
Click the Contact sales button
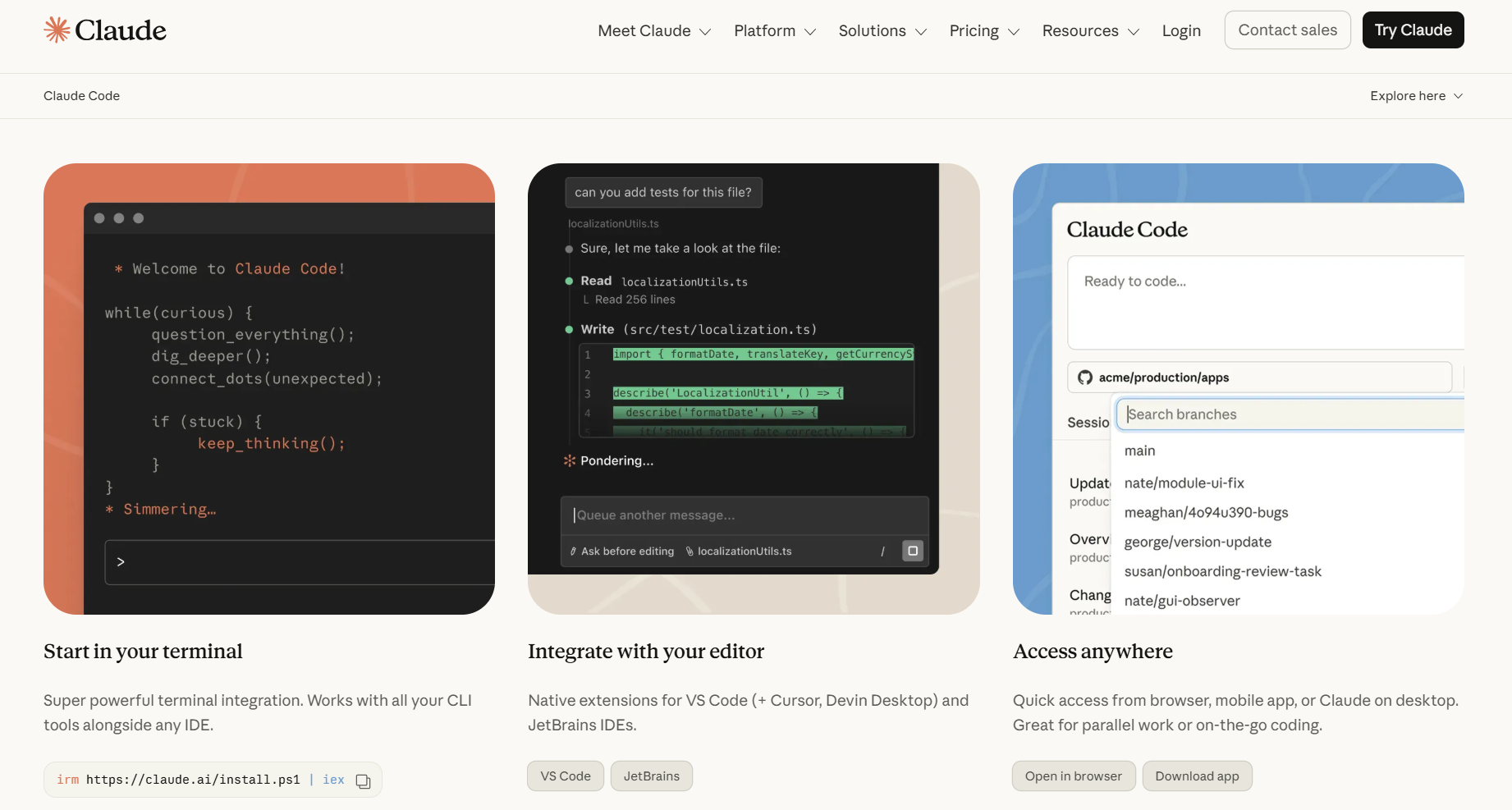[1287, 30]
